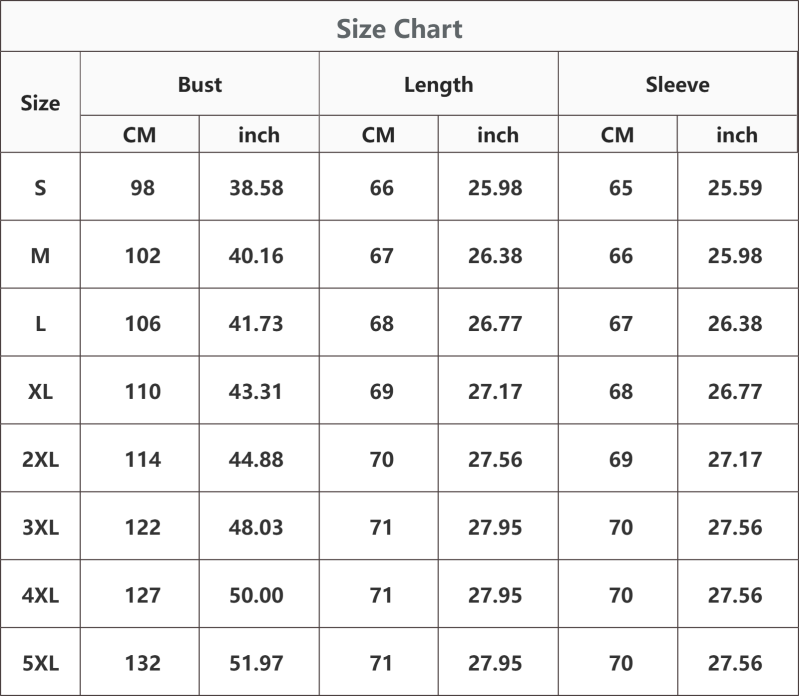Image resolution: width=800 pixels, height=696 pixels.
Task: Click bust inch value 50.00
Action: pos(256,595)
